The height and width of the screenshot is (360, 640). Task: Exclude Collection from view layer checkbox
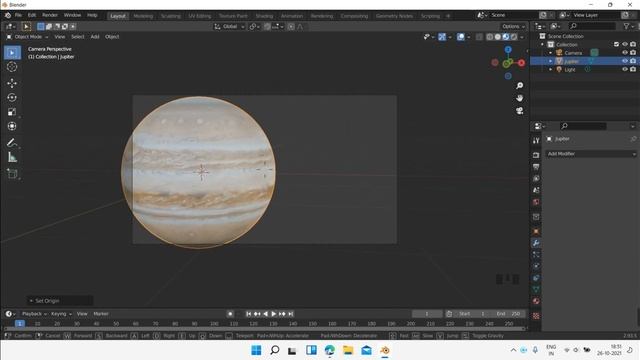click(616, 44)
